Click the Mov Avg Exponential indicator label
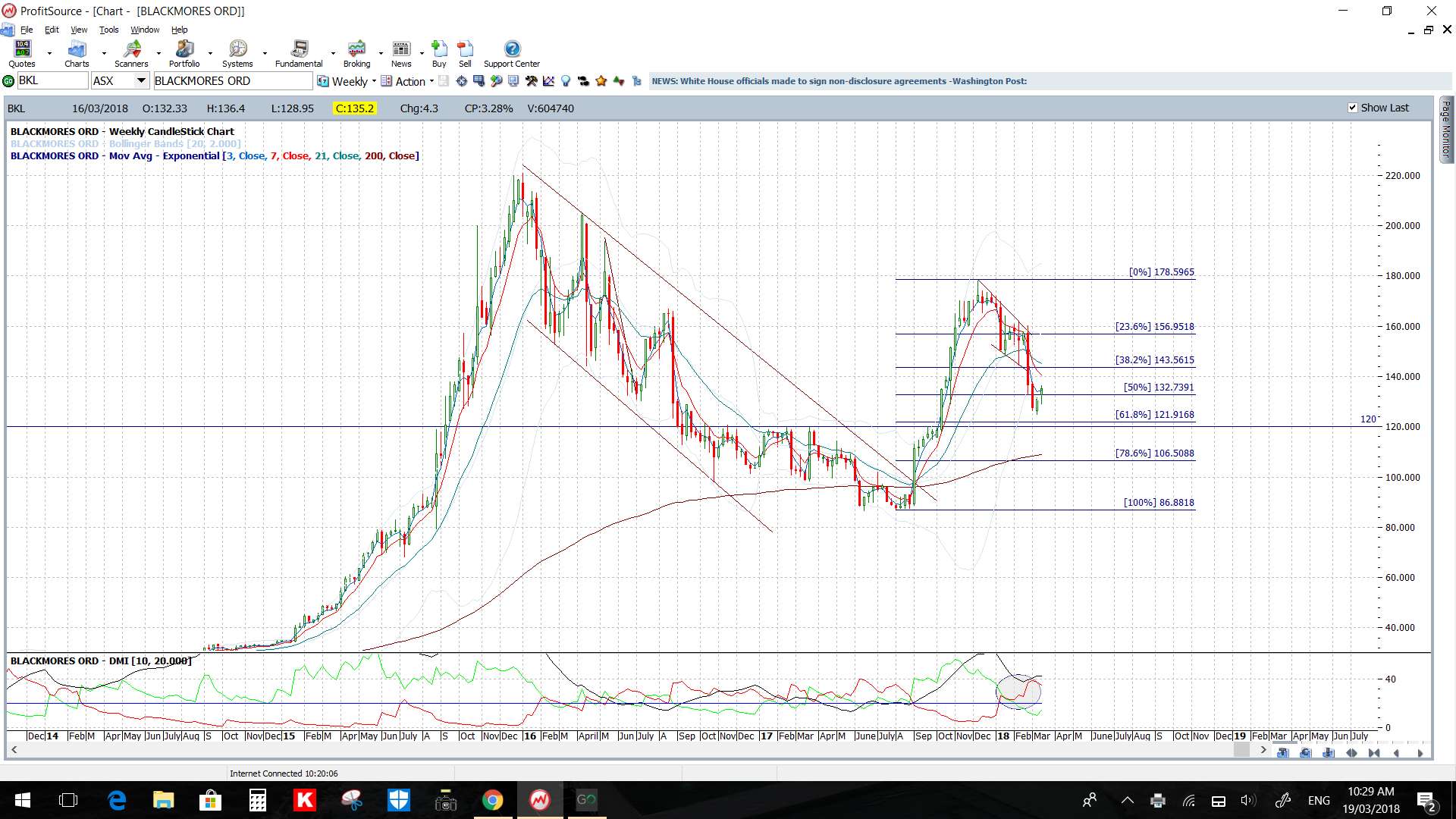The width and height of the screenshot is (1456, 819). (x=215, y=155)
